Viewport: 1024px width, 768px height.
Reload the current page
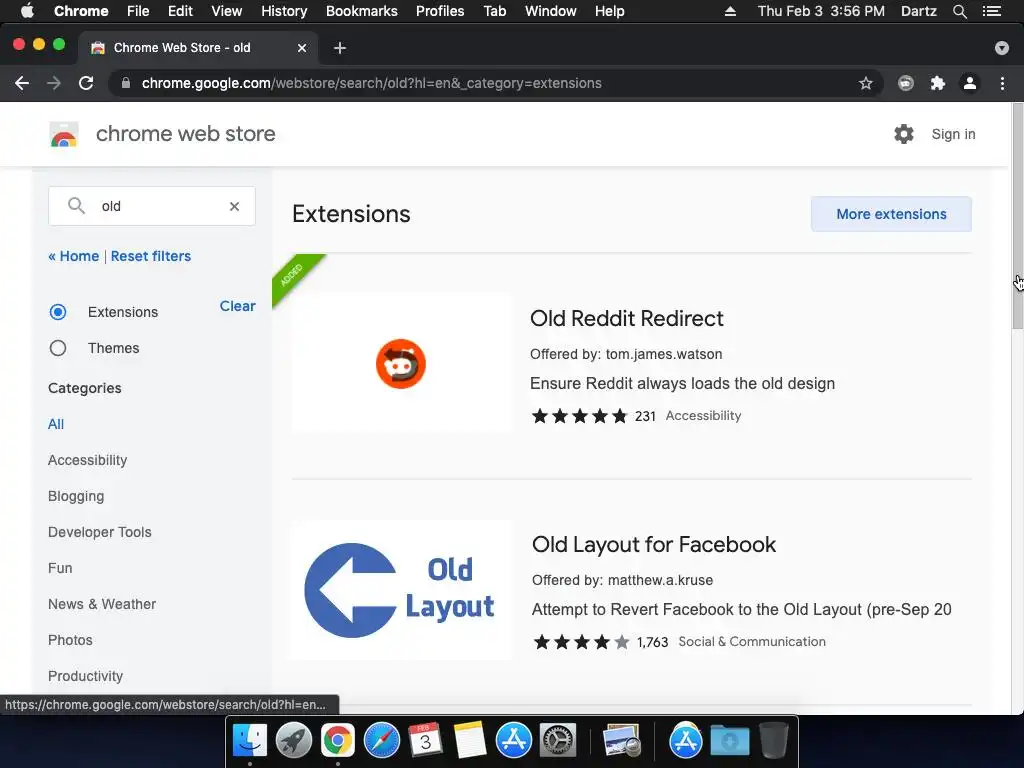coord(86,83)
